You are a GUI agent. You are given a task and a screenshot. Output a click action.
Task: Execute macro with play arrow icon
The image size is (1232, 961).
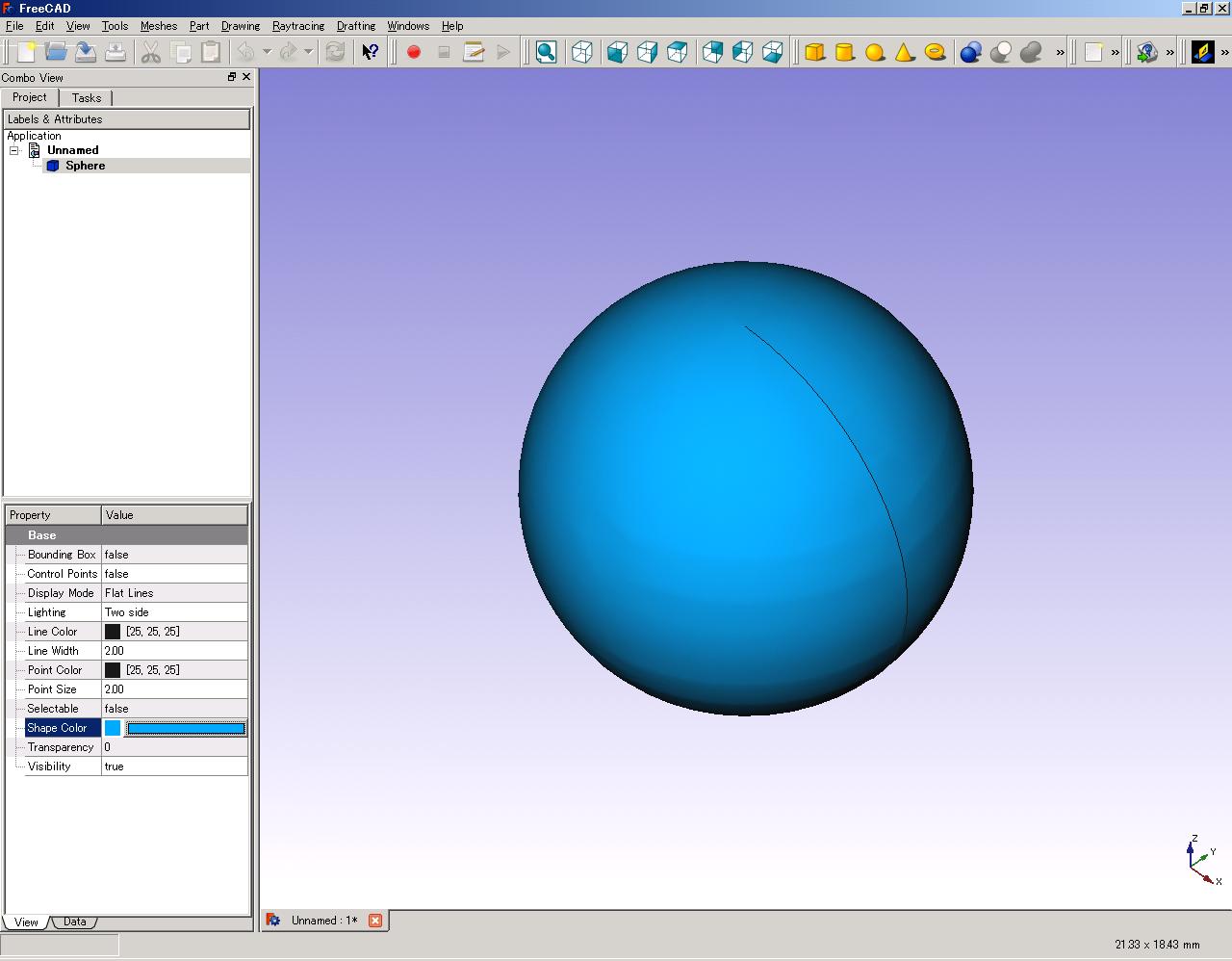(503, 52)
